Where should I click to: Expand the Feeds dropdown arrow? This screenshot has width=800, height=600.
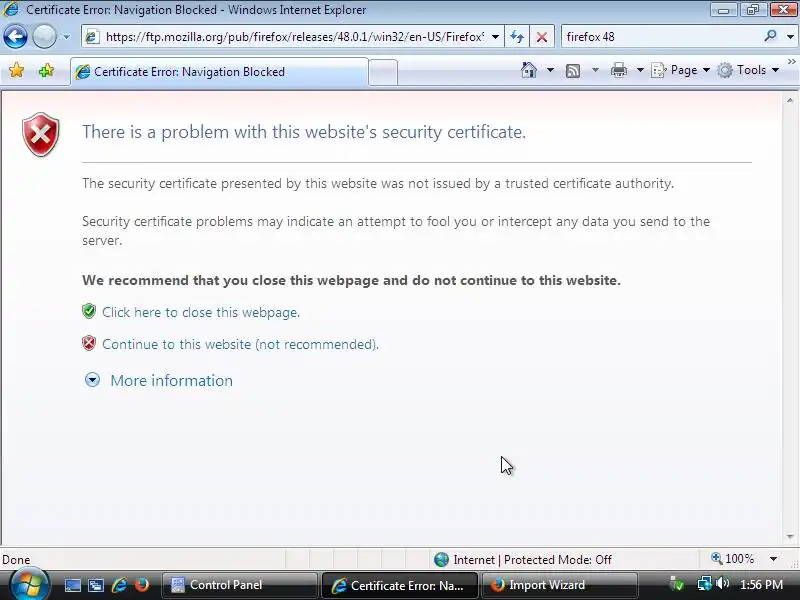click(x=595, y=70)
